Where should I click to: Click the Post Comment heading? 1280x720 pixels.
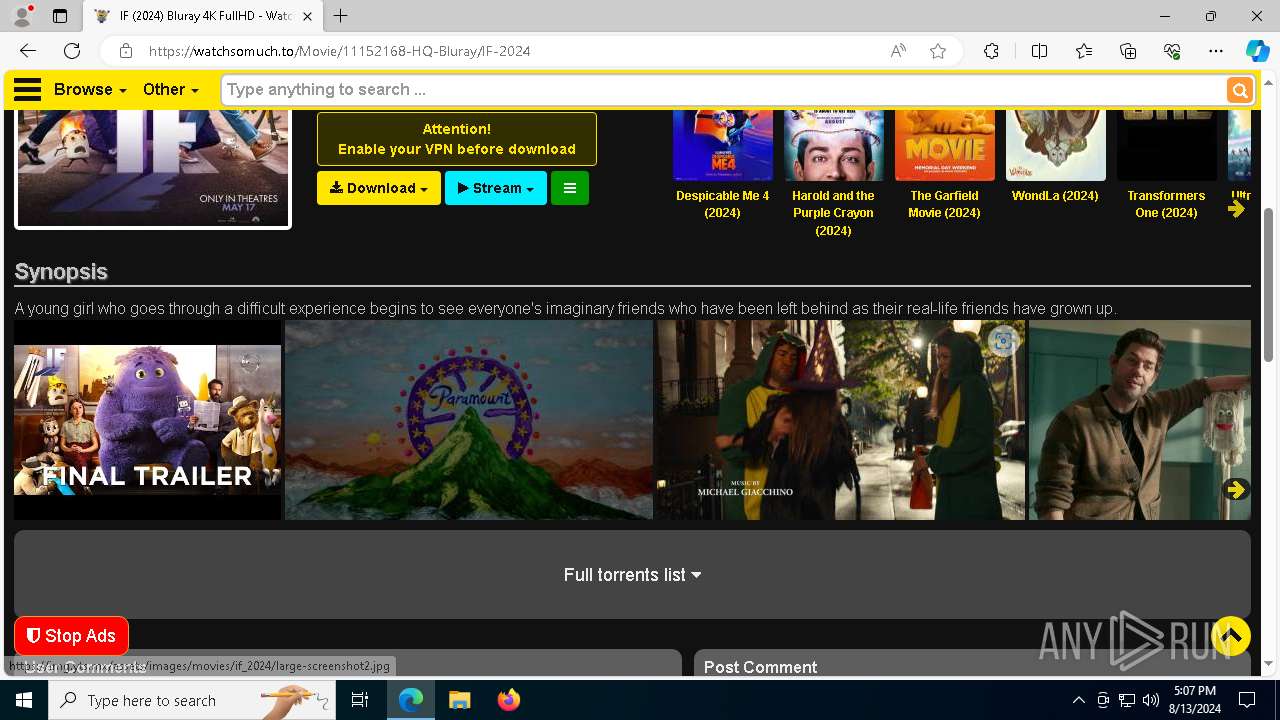tap(760, 667)
